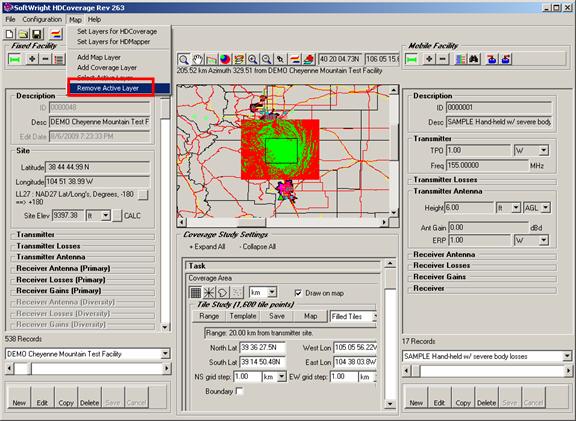Open the Site Elev ft unit dropdown

click(106, 215)
